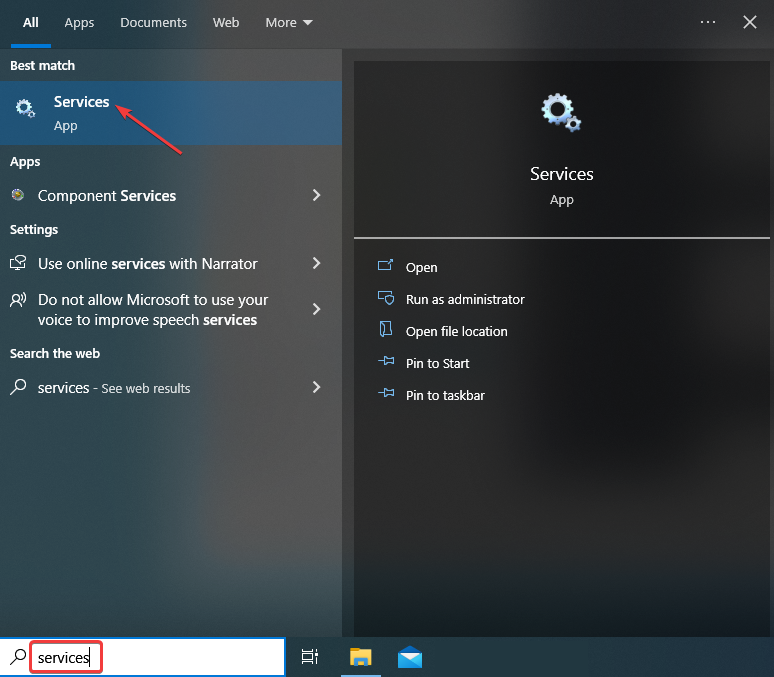The image size is (774, 677).
Task: Expand the speech services setting chevron
Action: click(x=316, y=309)
